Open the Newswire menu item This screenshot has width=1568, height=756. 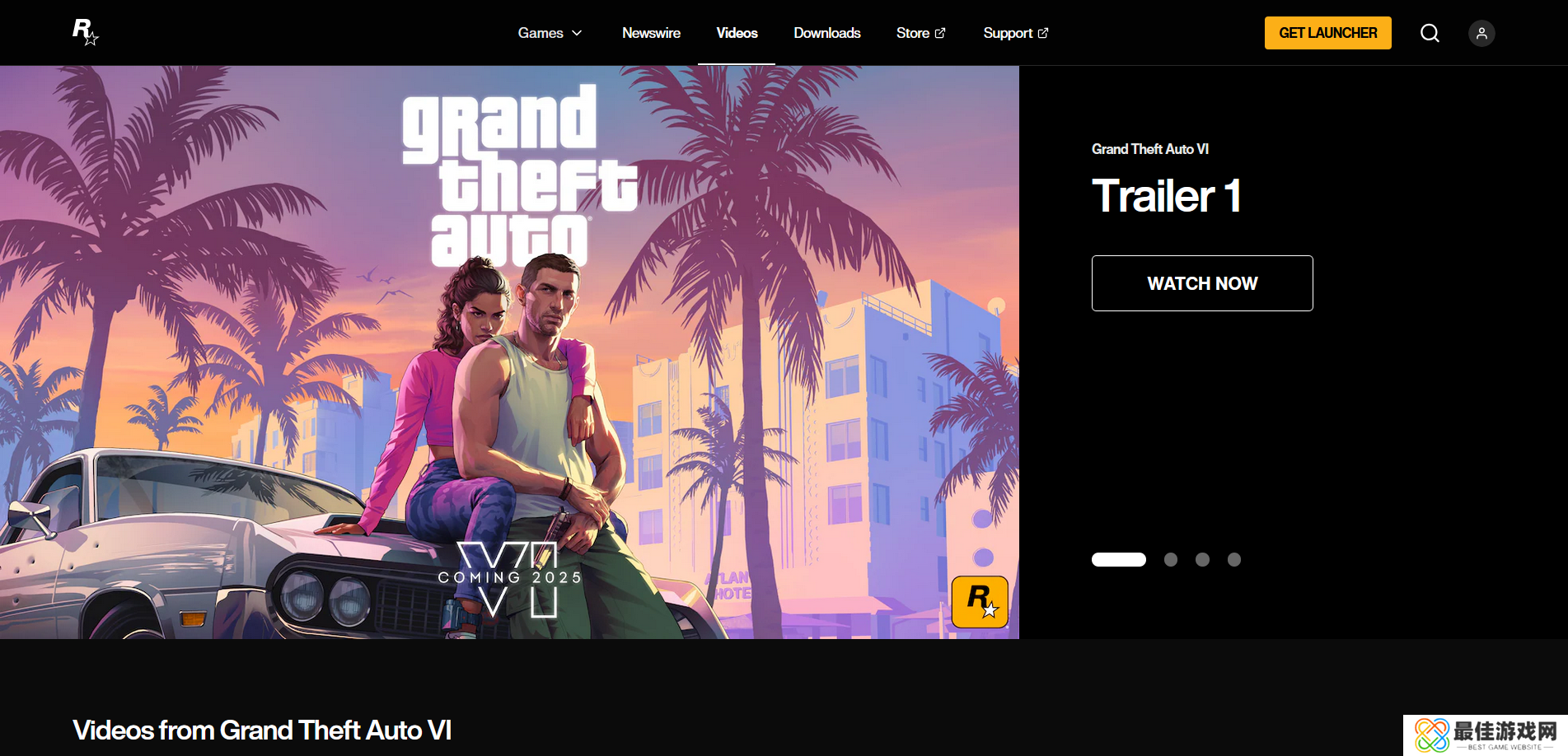click(651, 33)
